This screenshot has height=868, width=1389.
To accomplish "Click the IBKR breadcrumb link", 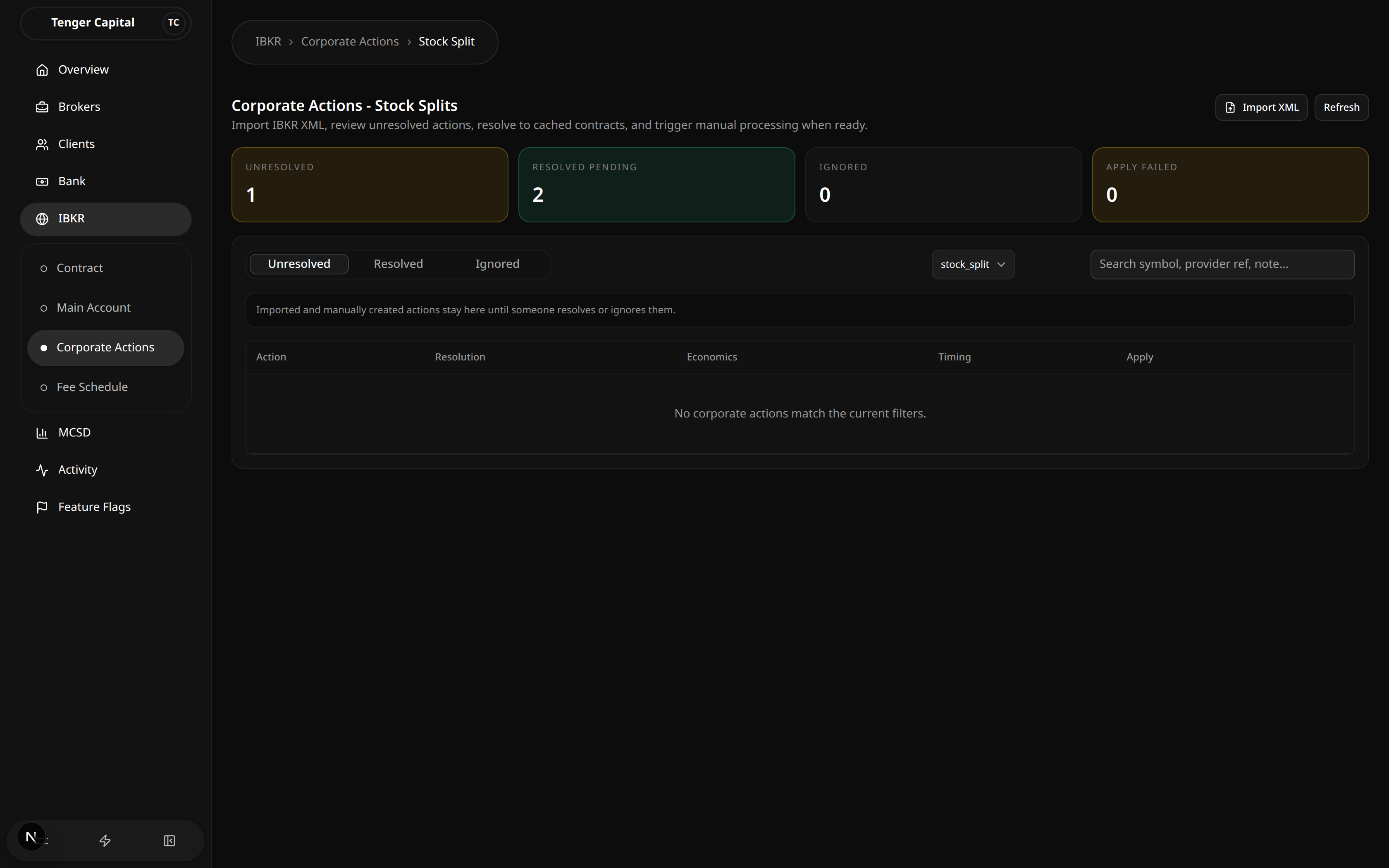I will (x=268, y=42).
